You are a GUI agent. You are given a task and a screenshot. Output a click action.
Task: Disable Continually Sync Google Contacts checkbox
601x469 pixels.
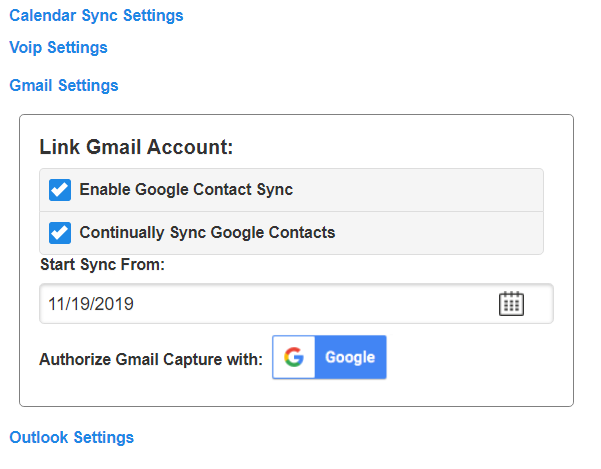(60, 233)
